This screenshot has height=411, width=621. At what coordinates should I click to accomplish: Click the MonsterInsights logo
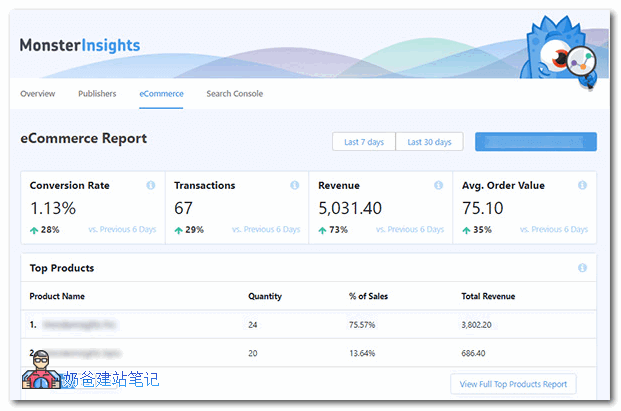(80, 45)
